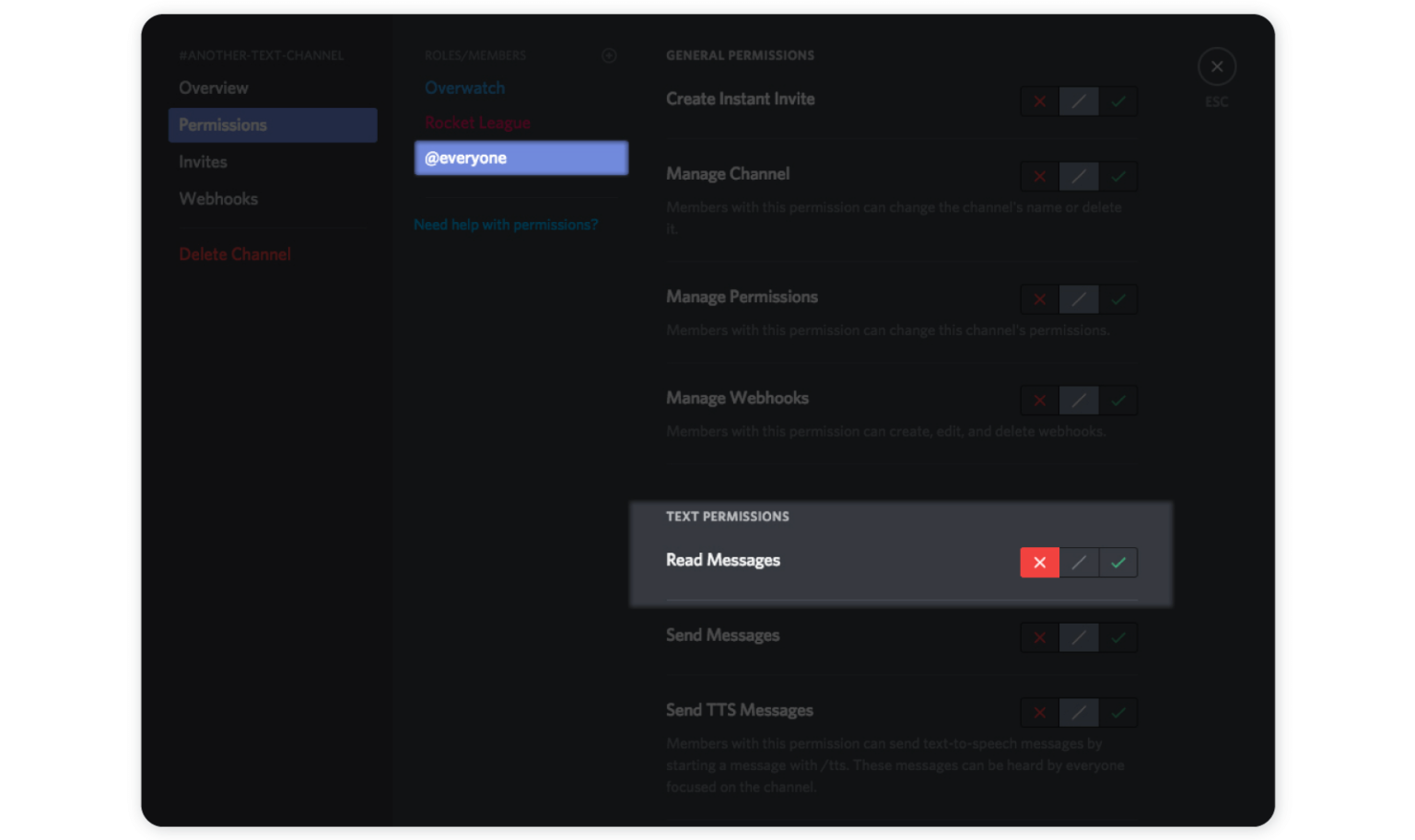The height and width of the screenshot is (840, 1415).
Task: Allow Read Messages for @everyone
Action: coord(1118,562)
